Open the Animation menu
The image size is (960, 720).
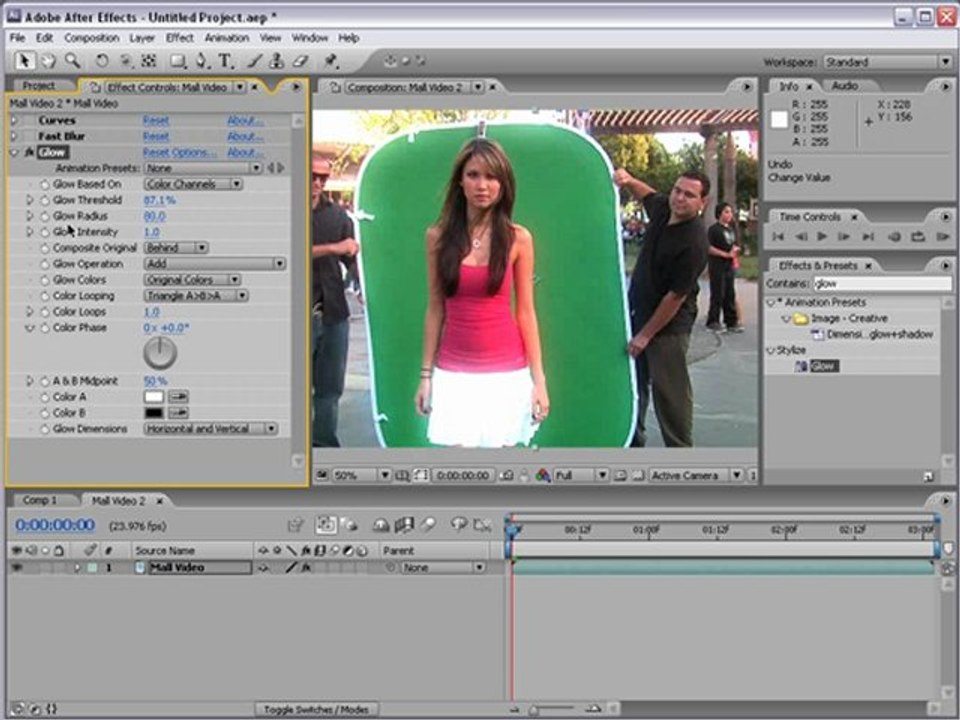point(227,38)
